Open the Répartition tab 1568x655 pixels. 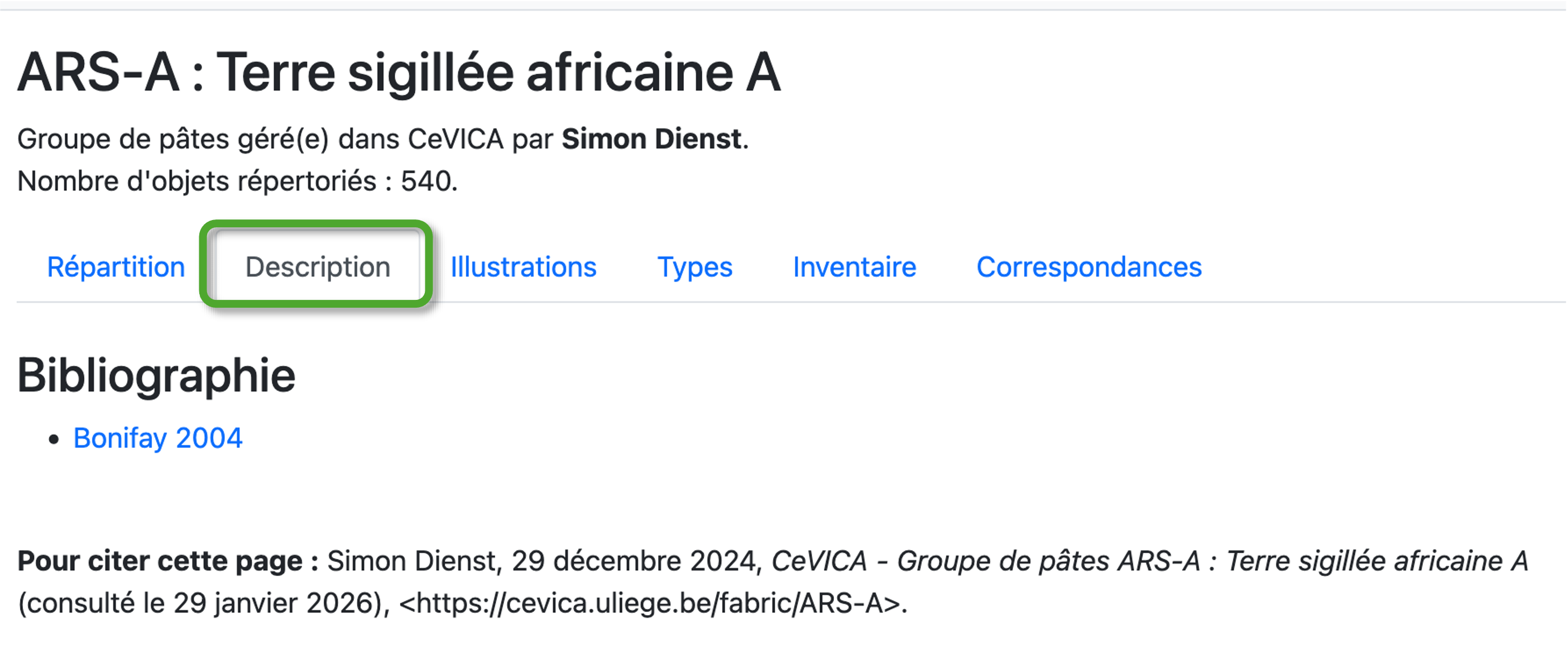[x=116, y=267]
